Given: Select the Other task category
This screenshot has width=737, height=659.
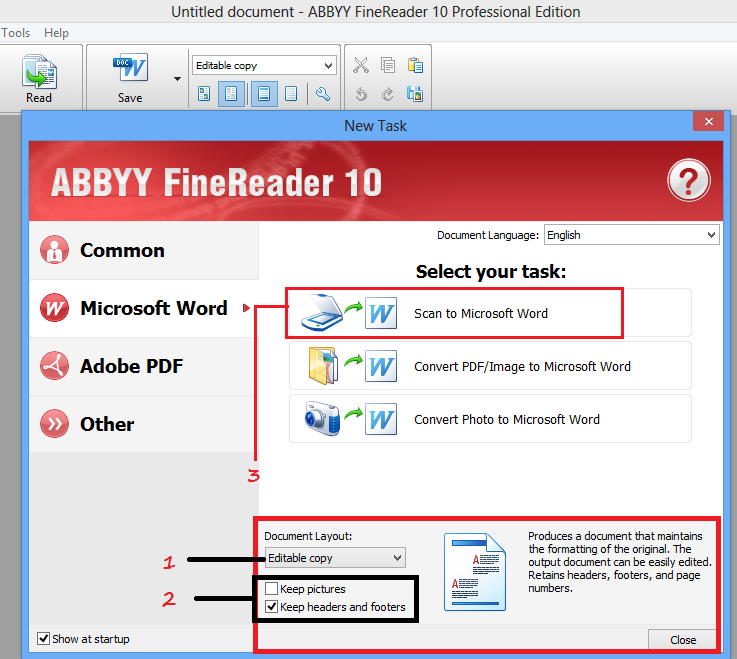Looking at the screenshot, I should [x=144, y=424].
